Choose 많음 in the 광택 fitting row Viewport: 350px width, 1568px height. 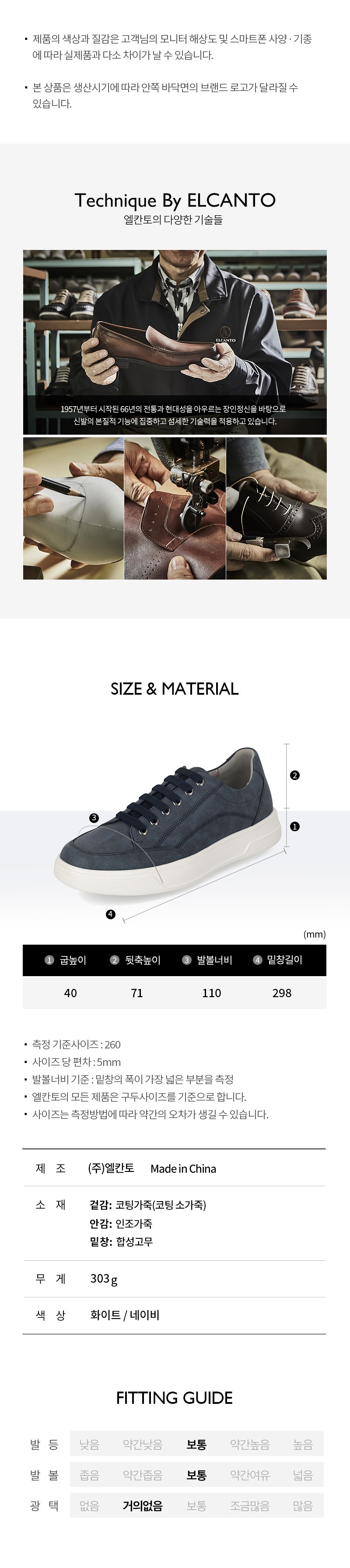pyautogui.click(x=302, y=1506)
